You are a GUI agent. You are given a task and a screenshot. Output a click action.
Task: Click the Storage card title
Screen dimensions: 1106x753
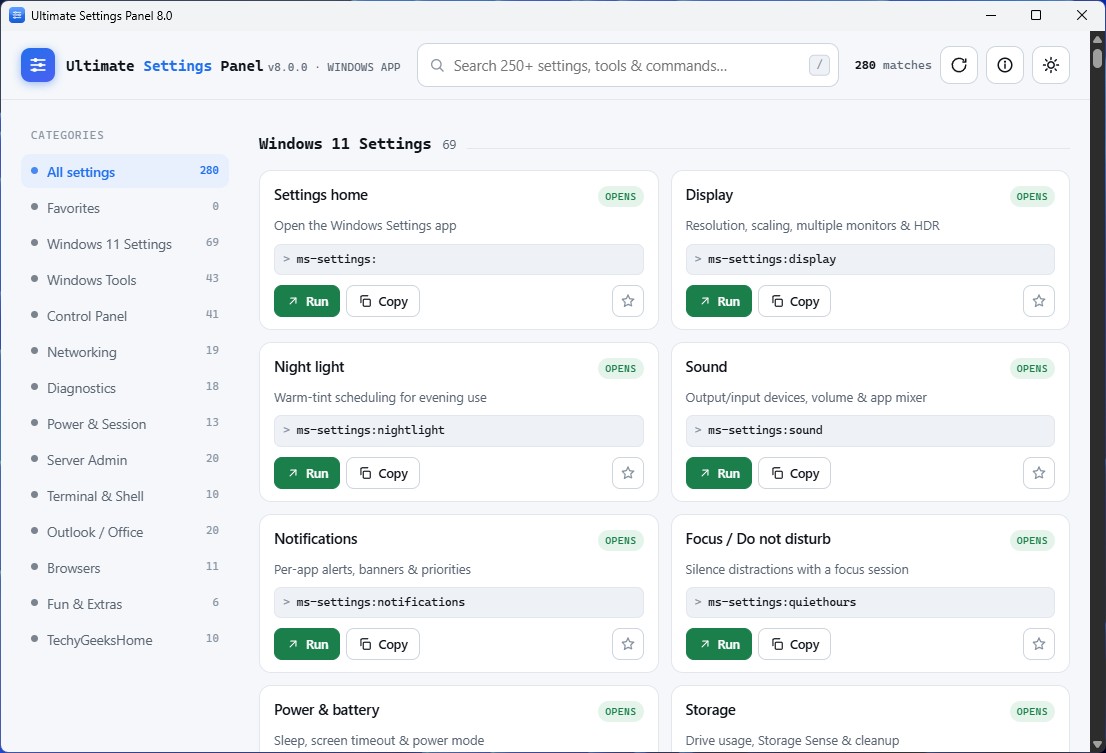(710, 709)
